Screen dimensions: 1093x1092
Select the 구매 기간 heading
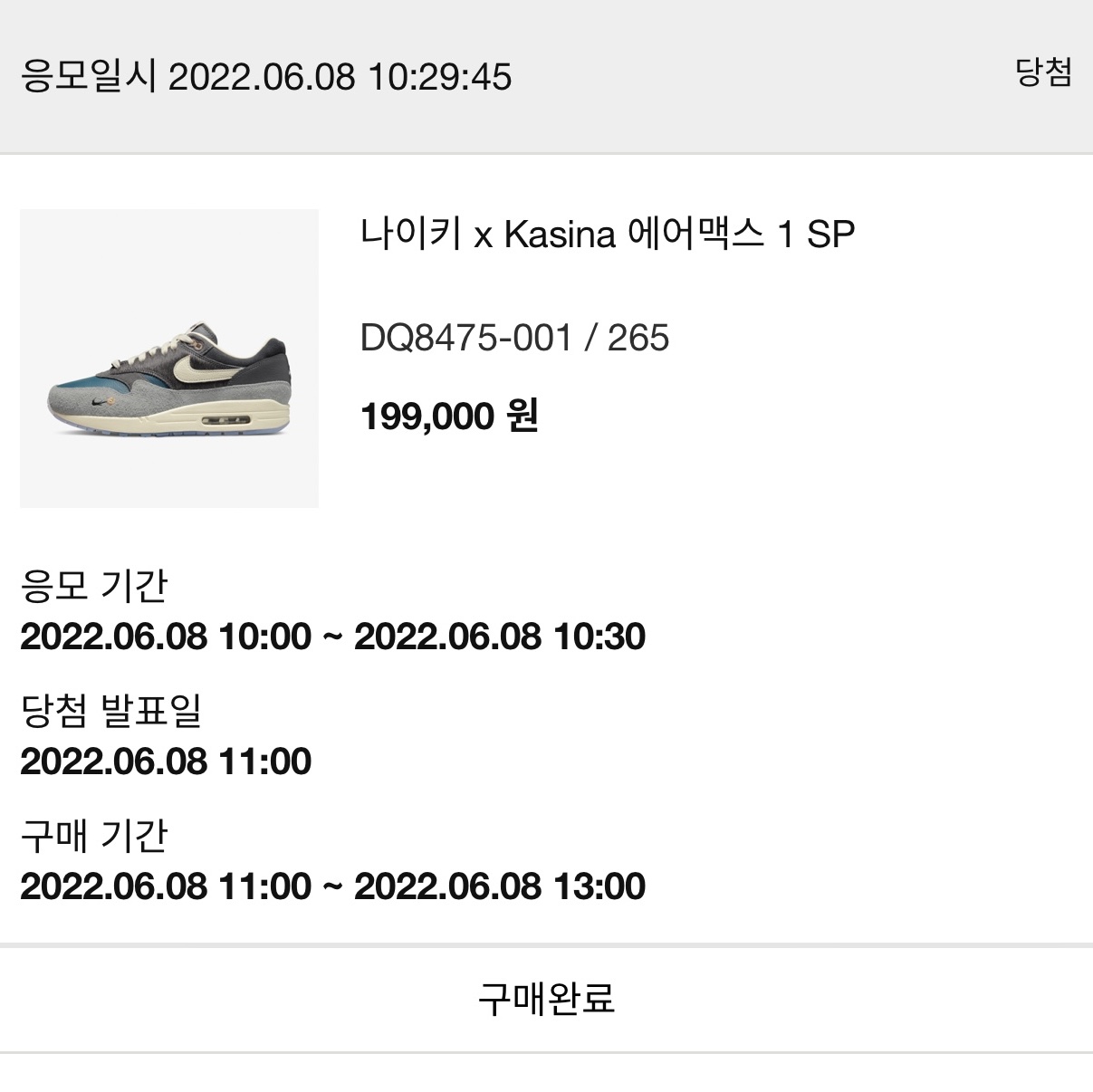coord(93,836)
